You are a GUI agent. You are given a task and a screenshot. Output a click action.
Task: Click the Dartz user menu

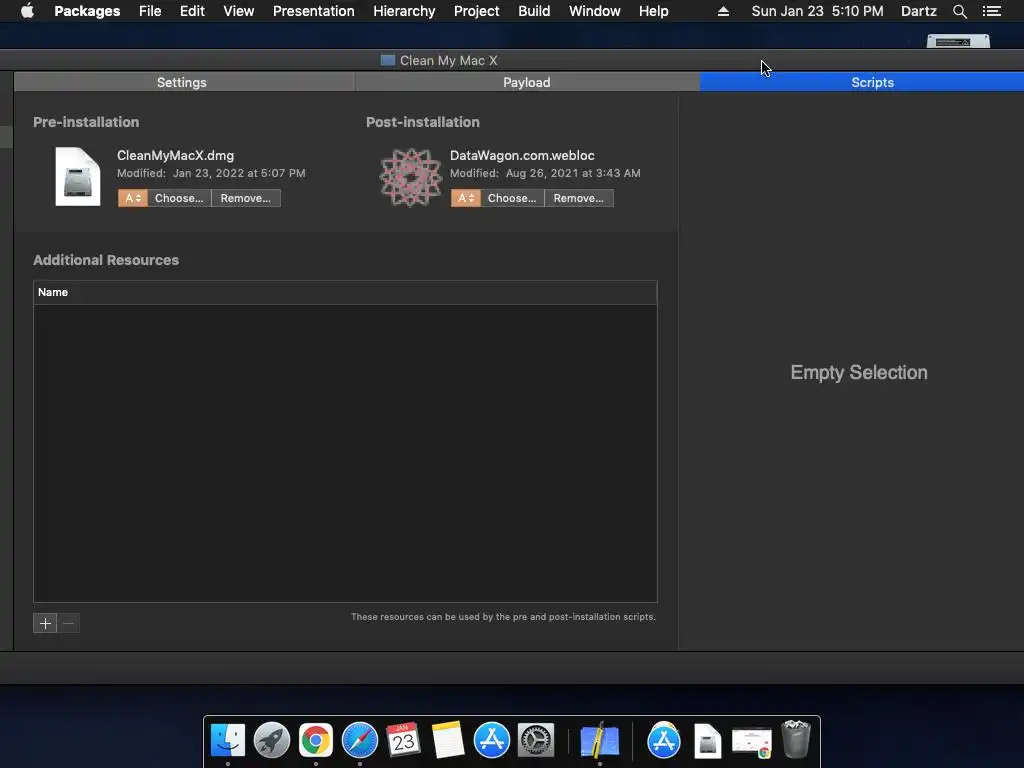pos(919,11)
